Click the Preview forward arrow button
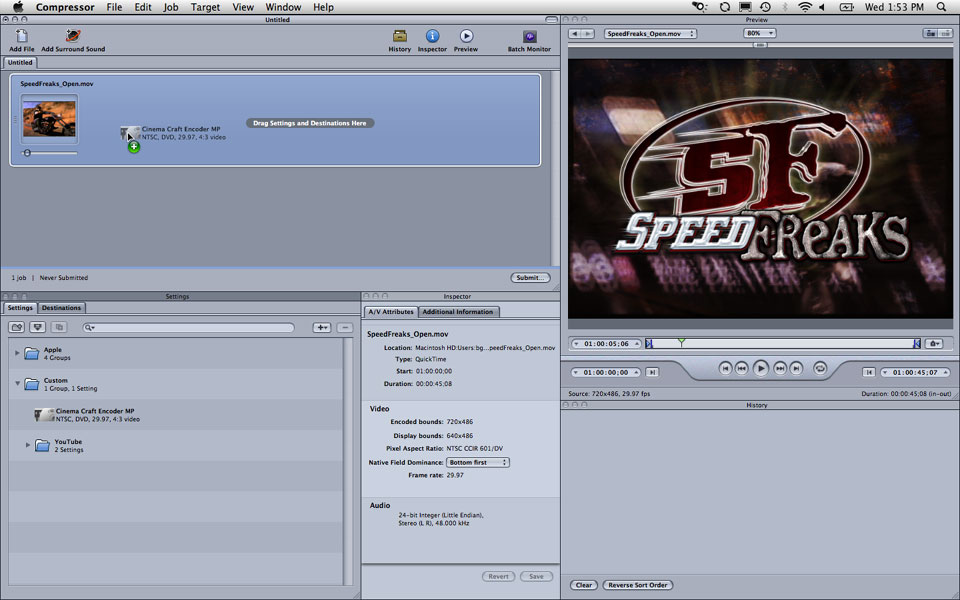This screenshot has width=960, height=600. pos(588,34)
